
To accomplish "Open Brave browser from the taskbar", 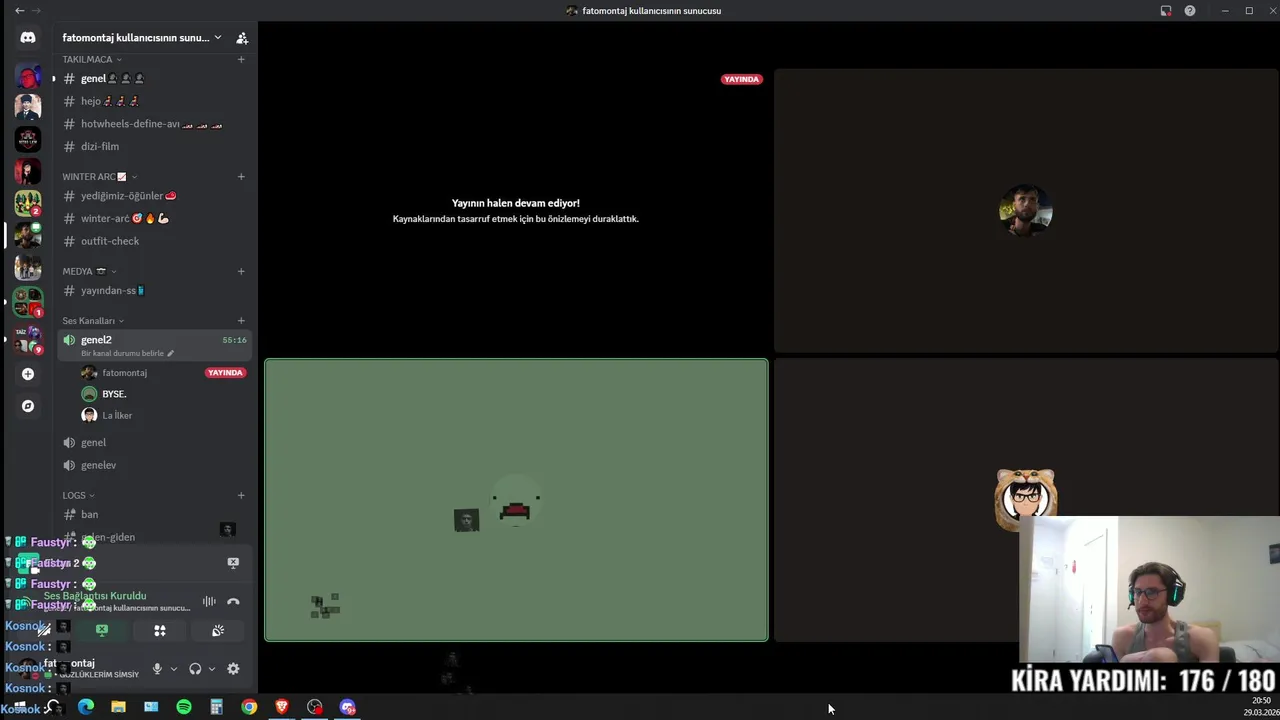I will 282,707.
